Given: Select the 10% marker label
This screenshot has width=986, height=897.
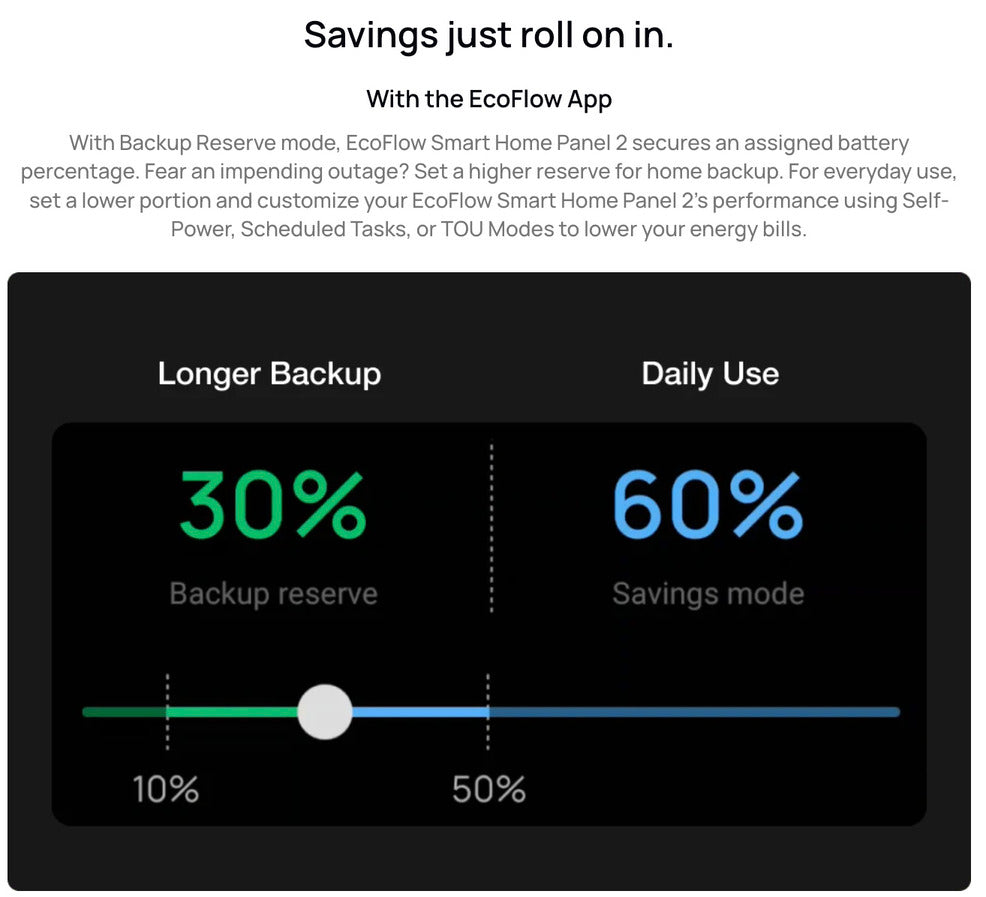Looking at the screenshot, I should click(x=166, y=790).
